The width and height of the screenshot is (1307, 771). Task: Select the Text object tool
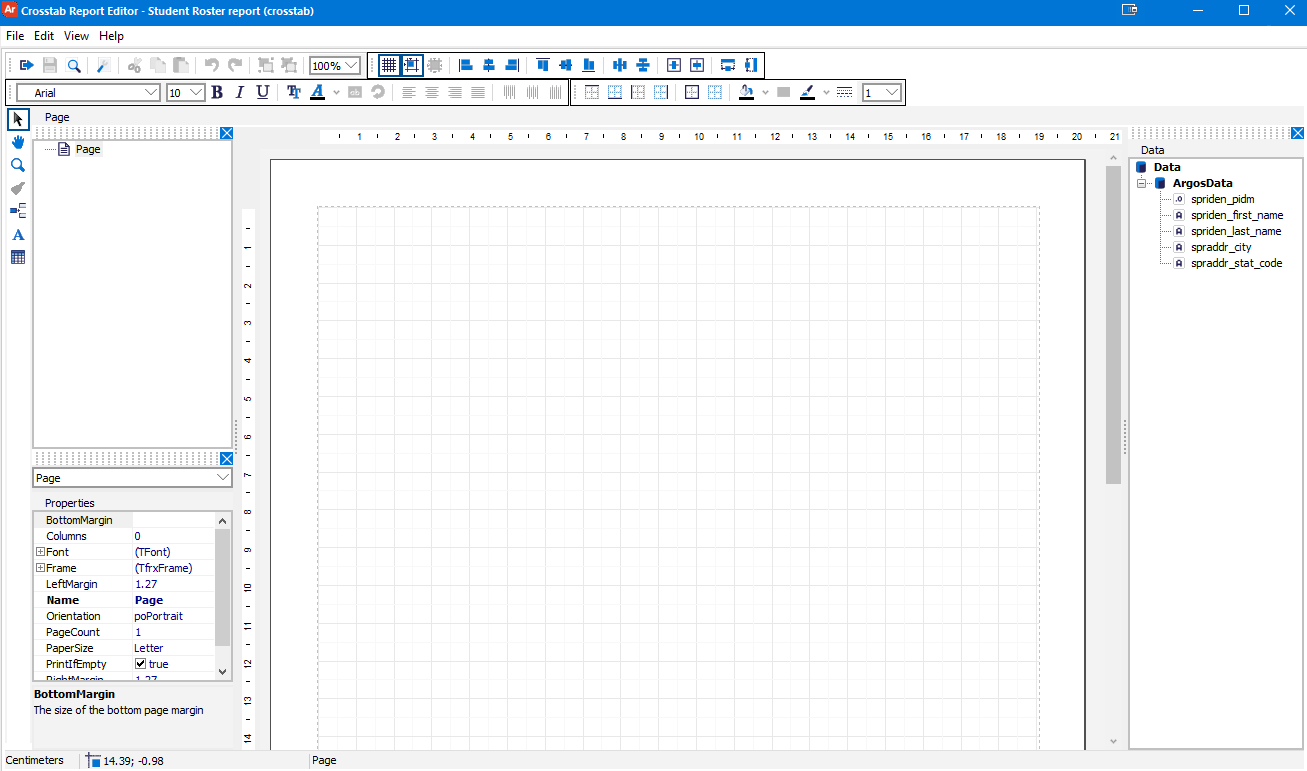17,234
